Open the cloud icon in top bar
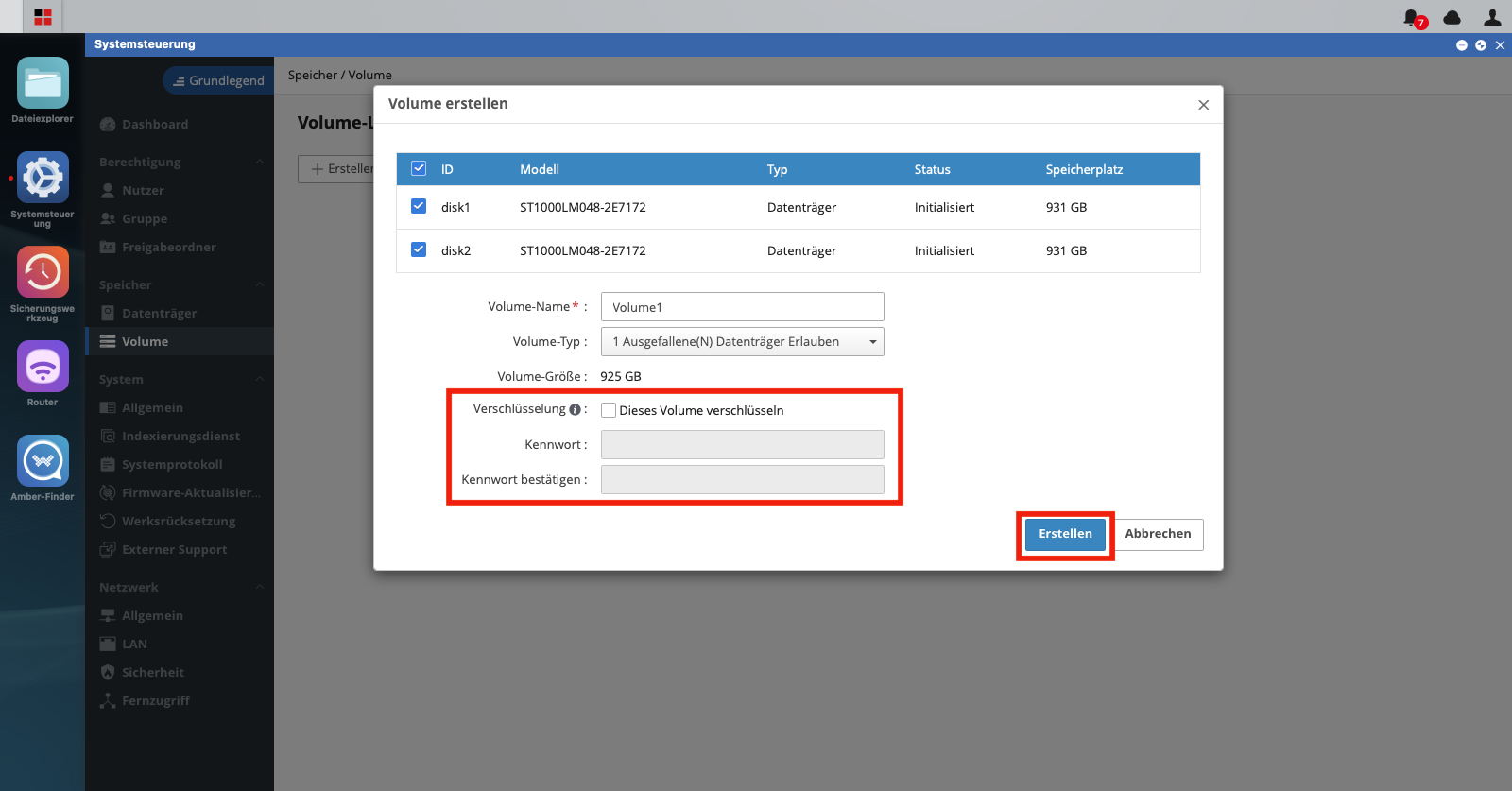The image size is (1512, 791). tap(1452, 17)
